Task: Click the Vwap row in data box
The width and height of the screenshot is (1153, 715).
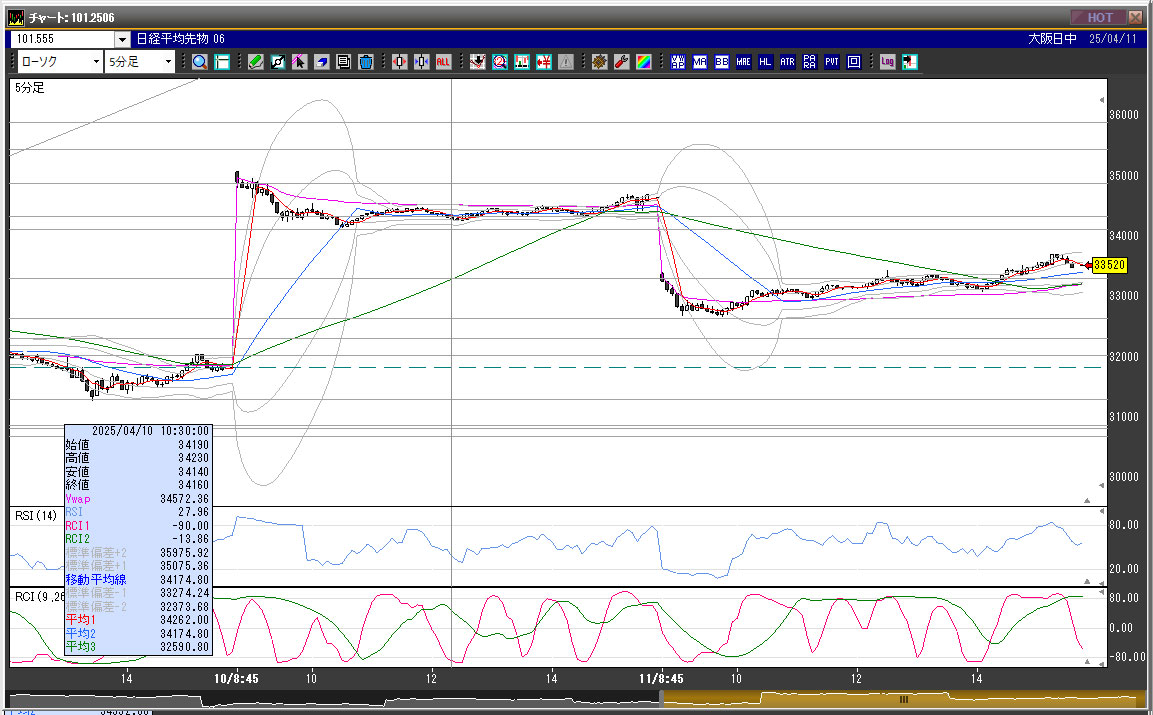Action: point(138,499)
